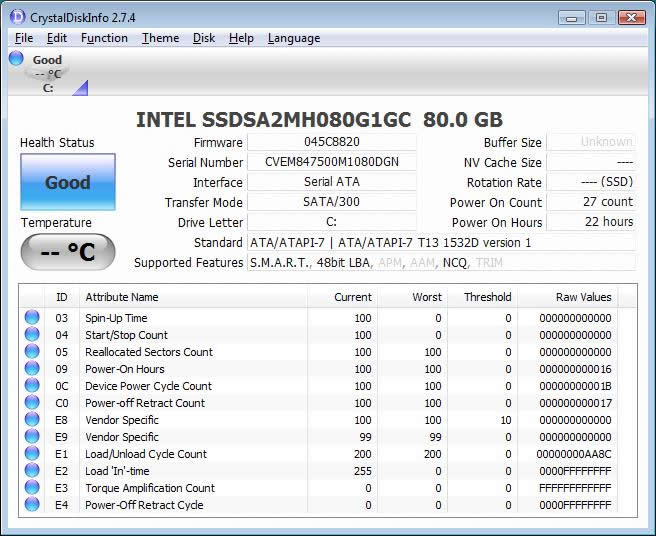Click the Raw Values column header
Screen dimensions: 656x536
point(568,297)
